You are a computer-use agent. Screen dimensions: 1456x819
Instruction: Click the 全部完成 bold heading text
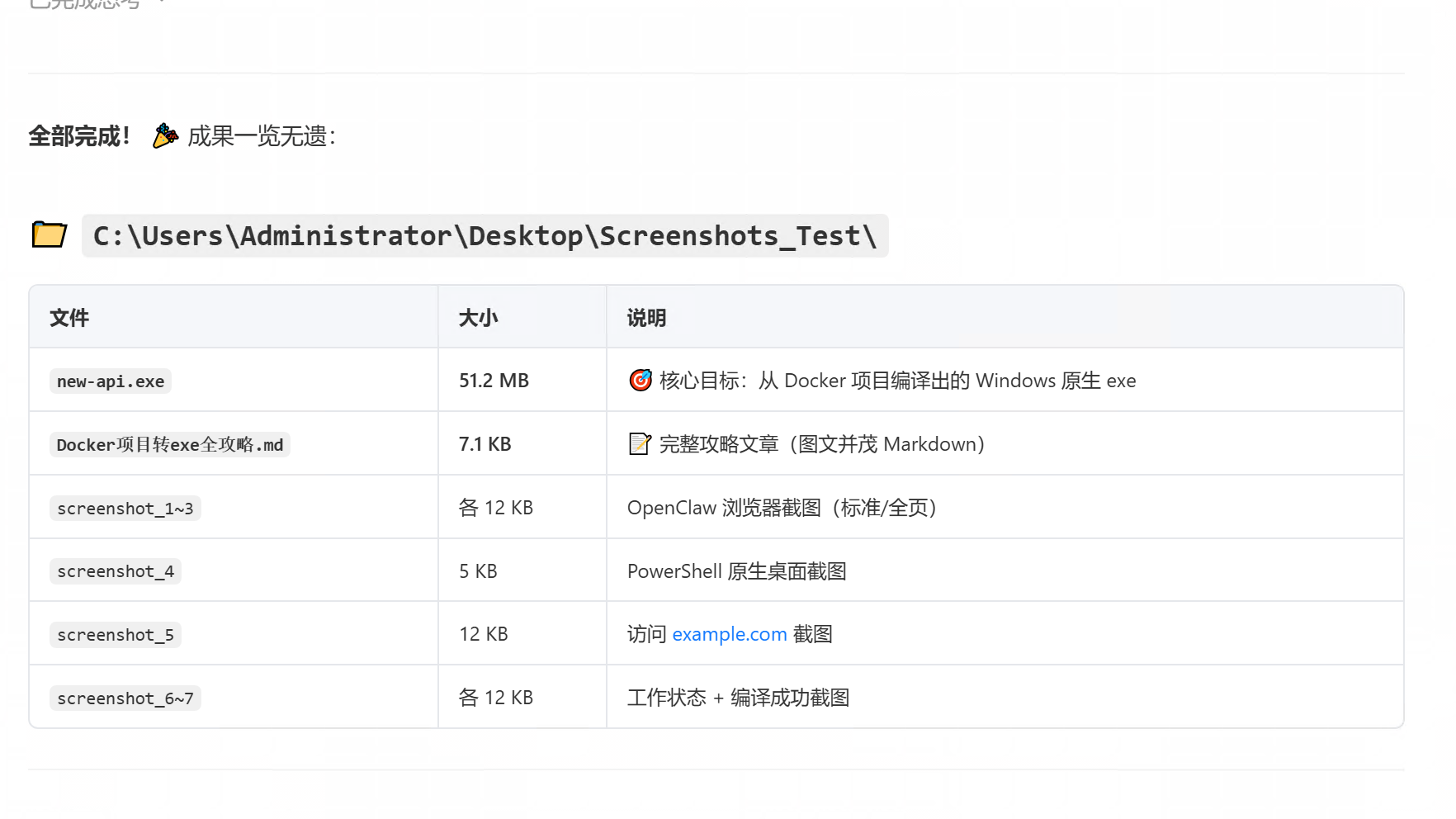click(79, 136)
